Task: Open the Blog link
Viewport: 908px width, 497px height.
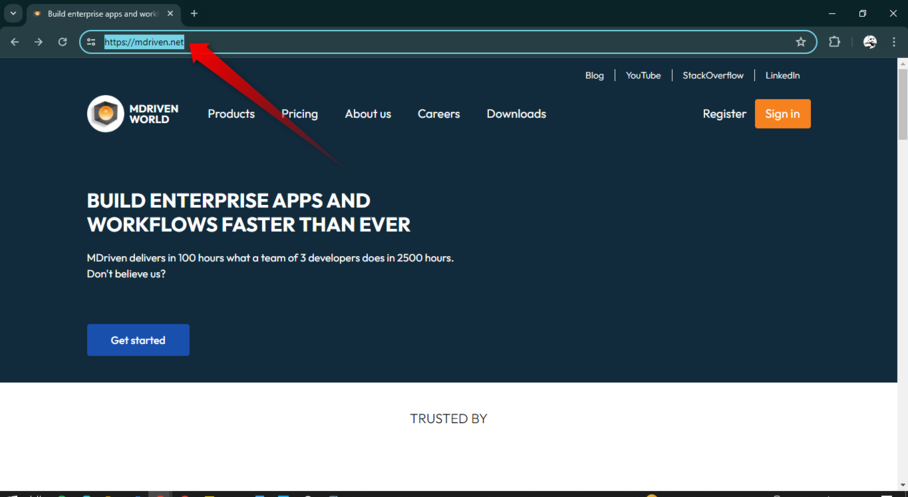Action: tap(594, 75)
